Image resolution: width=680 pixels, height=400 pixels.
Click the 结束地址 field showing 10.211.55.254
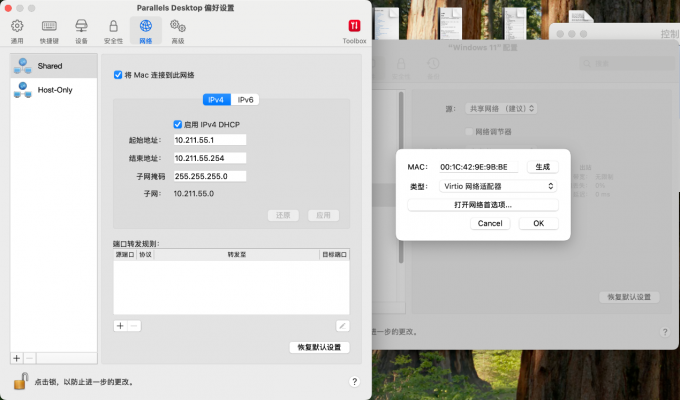[210, 158]
